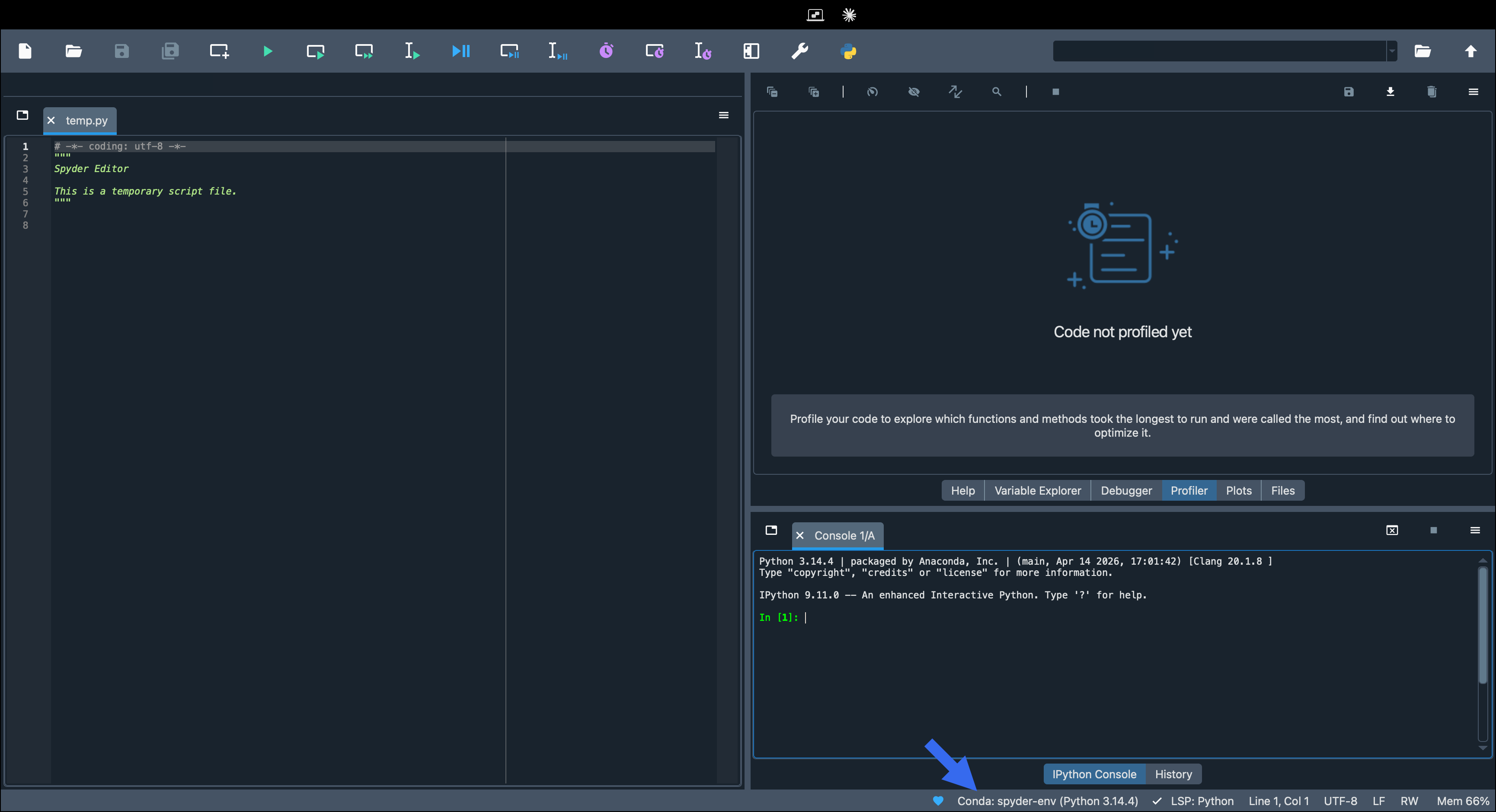Open console pane options menu
The width and height of the screenshot is (1496, 812).
(x=1475, y=530)
